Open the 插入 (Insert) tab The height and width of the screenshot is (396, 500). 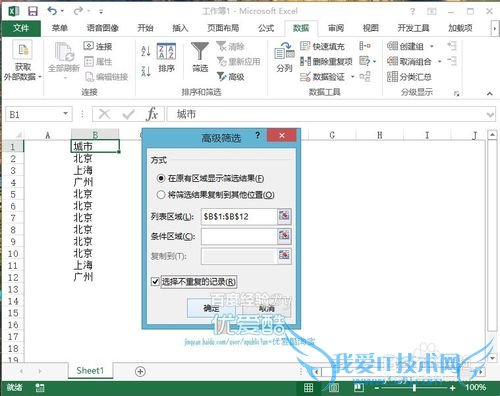(180, 28)
